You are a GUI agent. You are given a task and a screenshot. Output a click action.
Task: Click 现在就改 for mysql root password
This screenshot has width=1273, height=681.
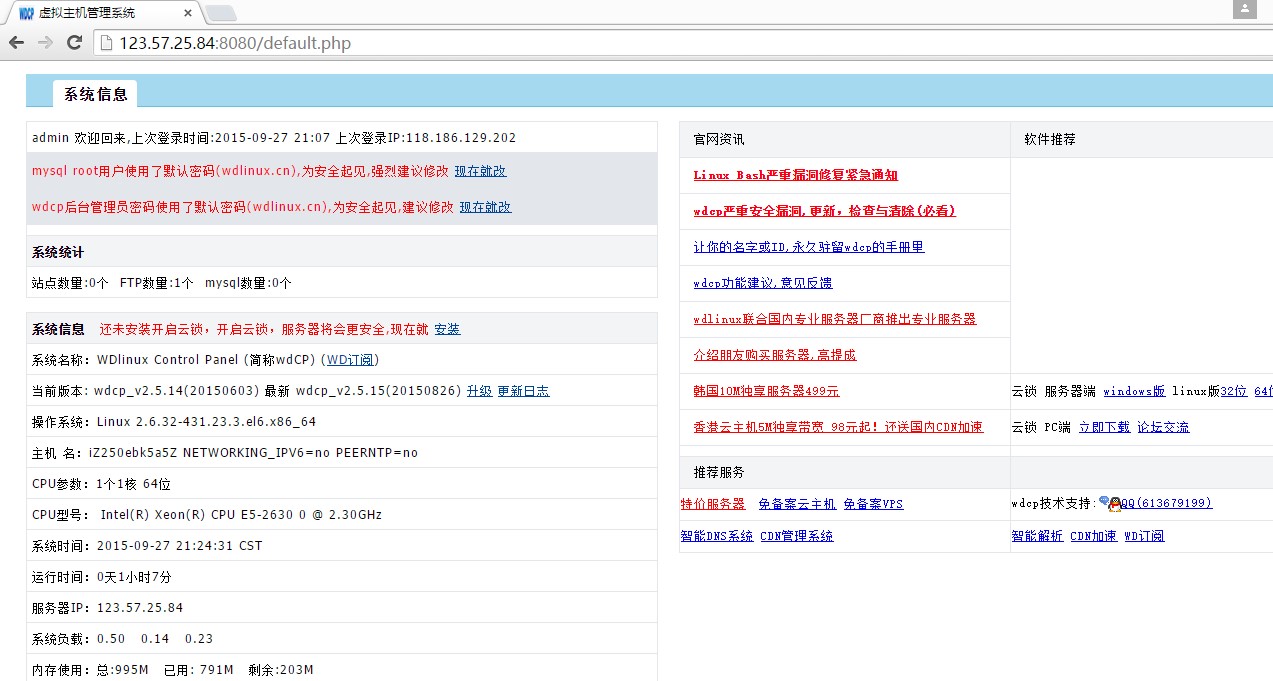pos(480,171)
